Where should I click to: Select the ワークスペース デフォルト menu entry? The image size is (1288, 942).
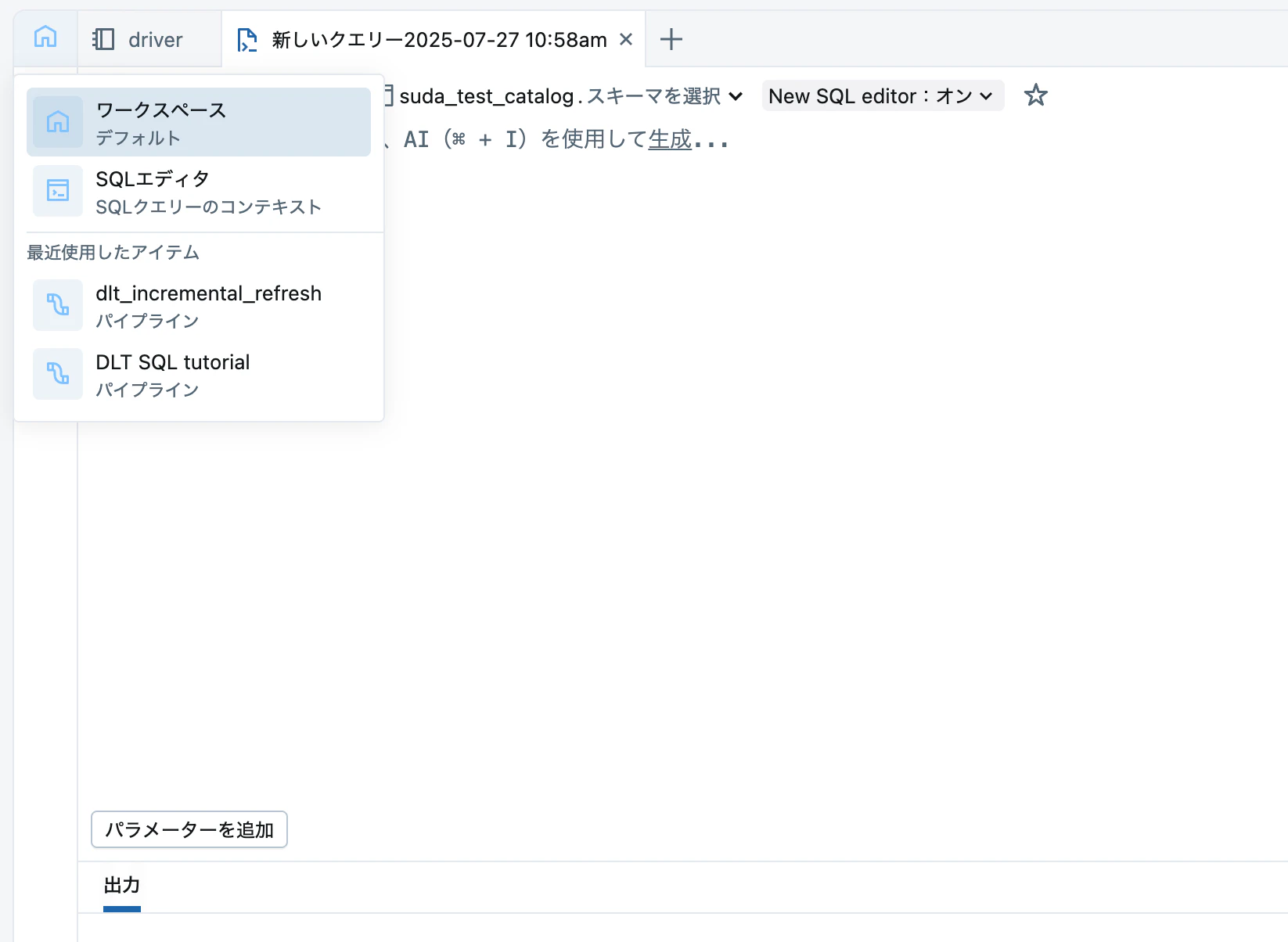tap(199, 122)
